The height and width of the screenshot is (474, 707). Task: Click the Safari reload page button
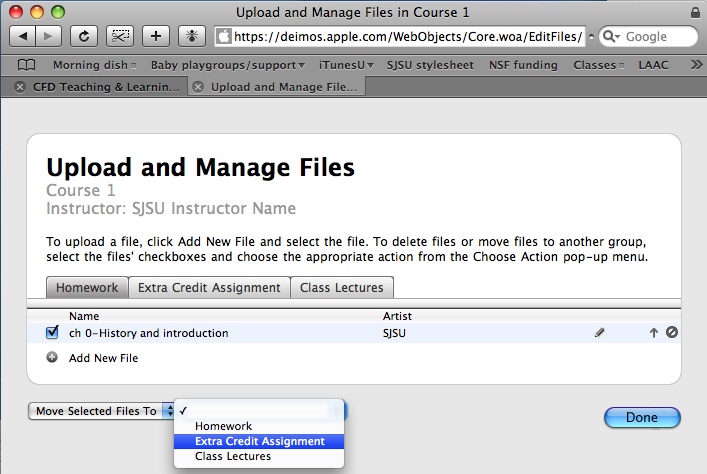coord(84,36)
